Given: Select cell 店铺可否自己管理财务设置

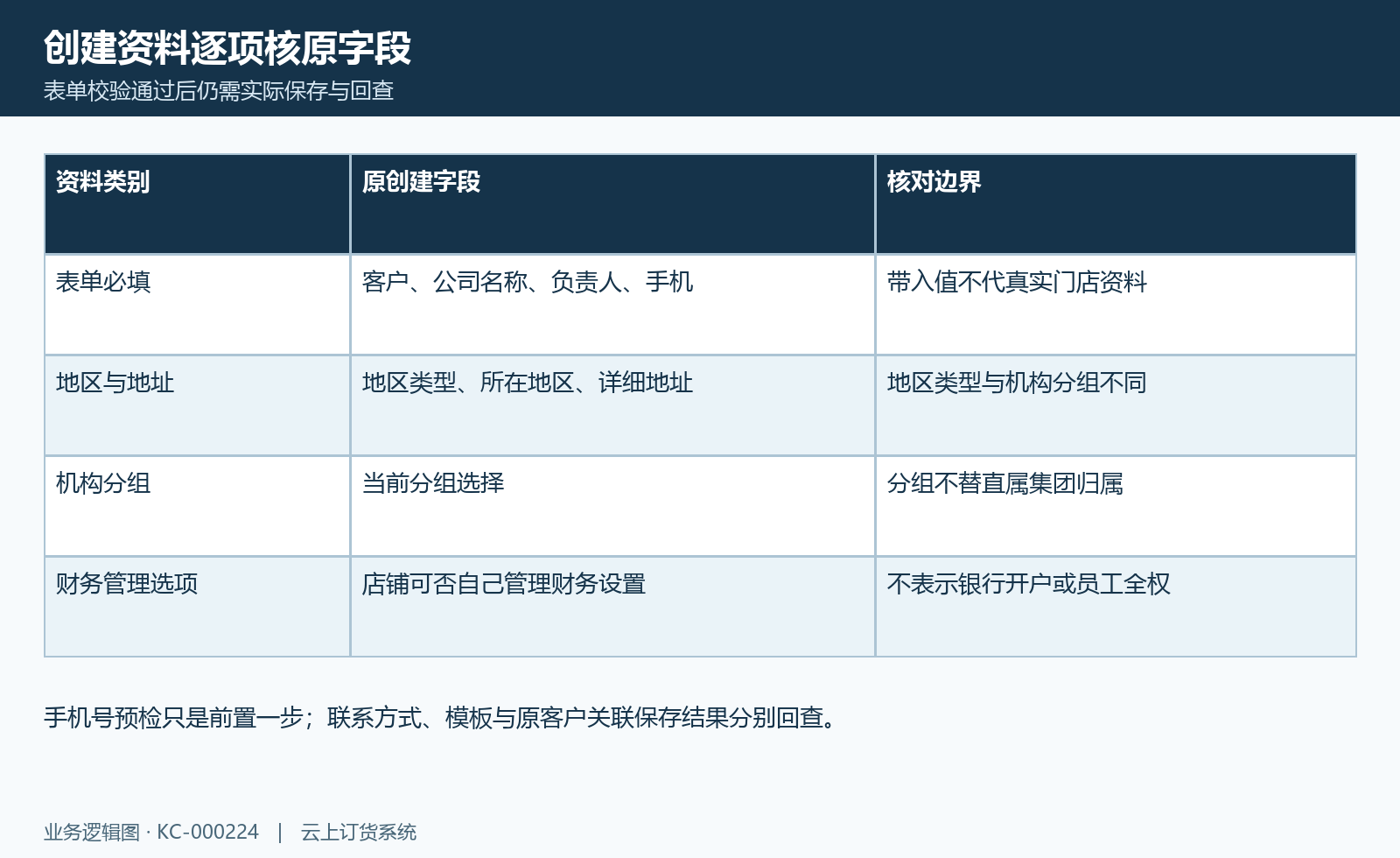Looking at the screenshot, I should [x=612, y=607].
